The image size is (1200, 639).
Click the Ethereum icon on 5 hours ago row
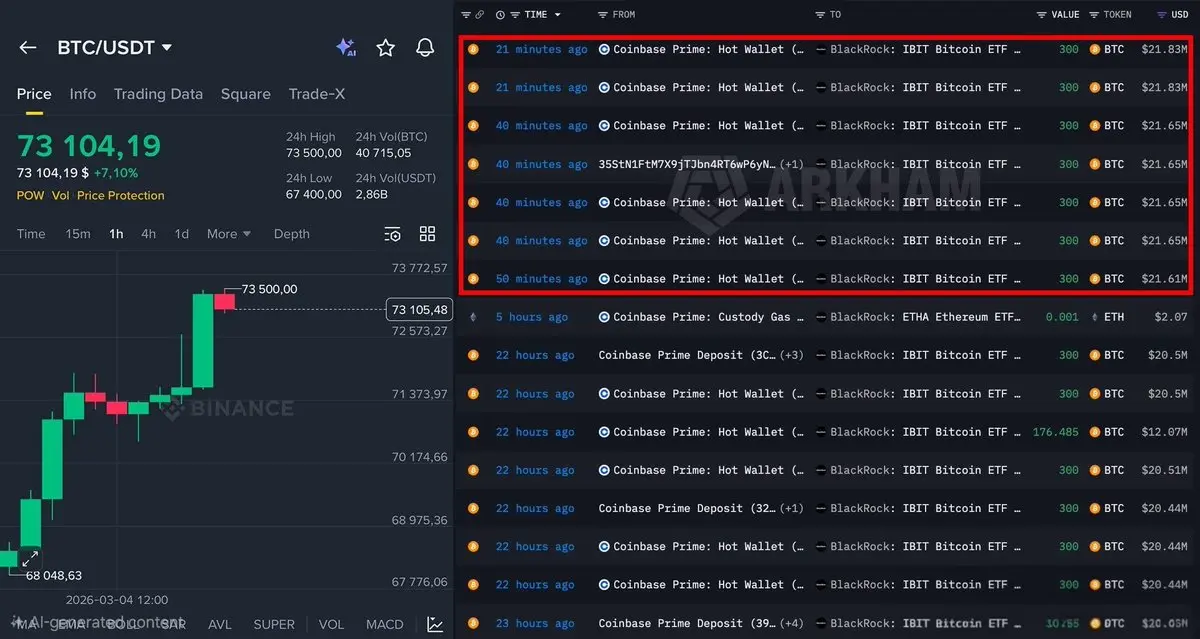(473, 317)
